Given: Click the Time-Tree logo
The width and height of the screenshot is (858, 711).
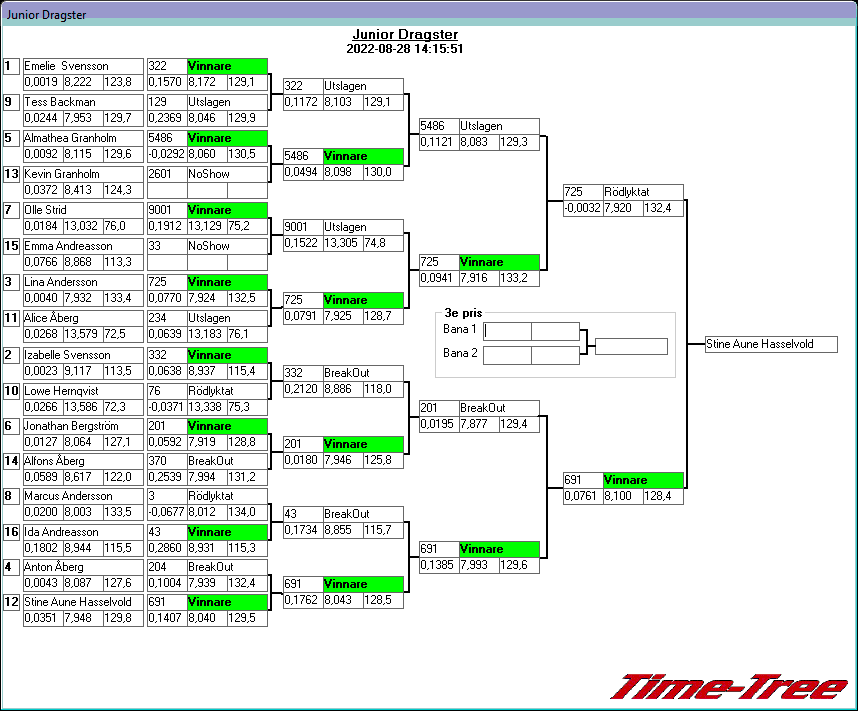Looking at the screenshot, I should coord(727,686).
